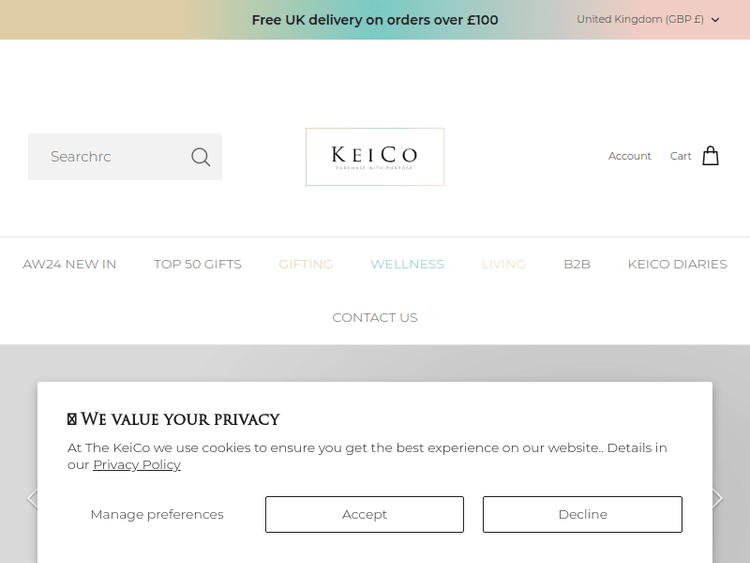Navigate to Wellness category

click(x=407, y=264)
